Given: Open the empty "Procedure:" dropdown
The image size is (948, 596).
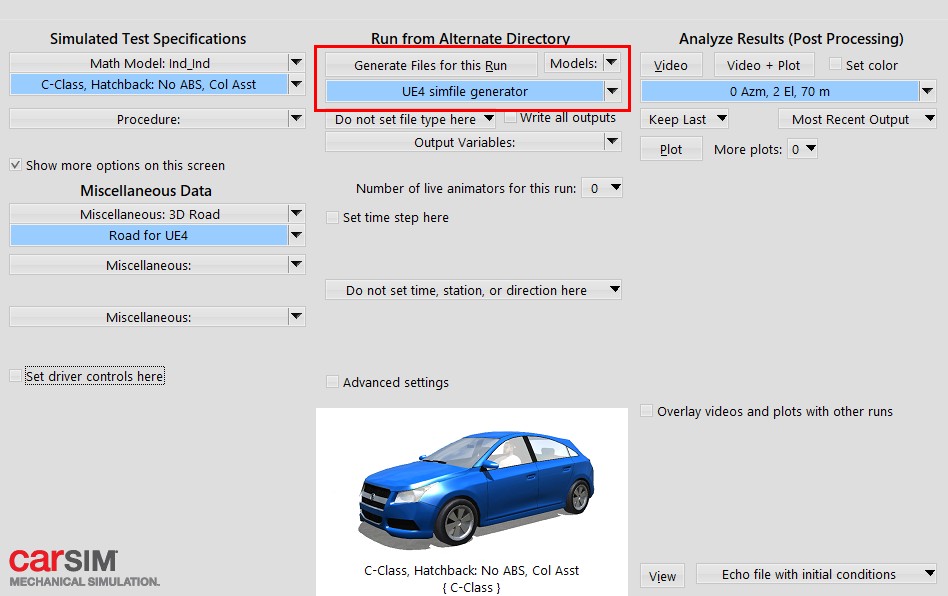Looking at the screenshot, I should point(296,119).
